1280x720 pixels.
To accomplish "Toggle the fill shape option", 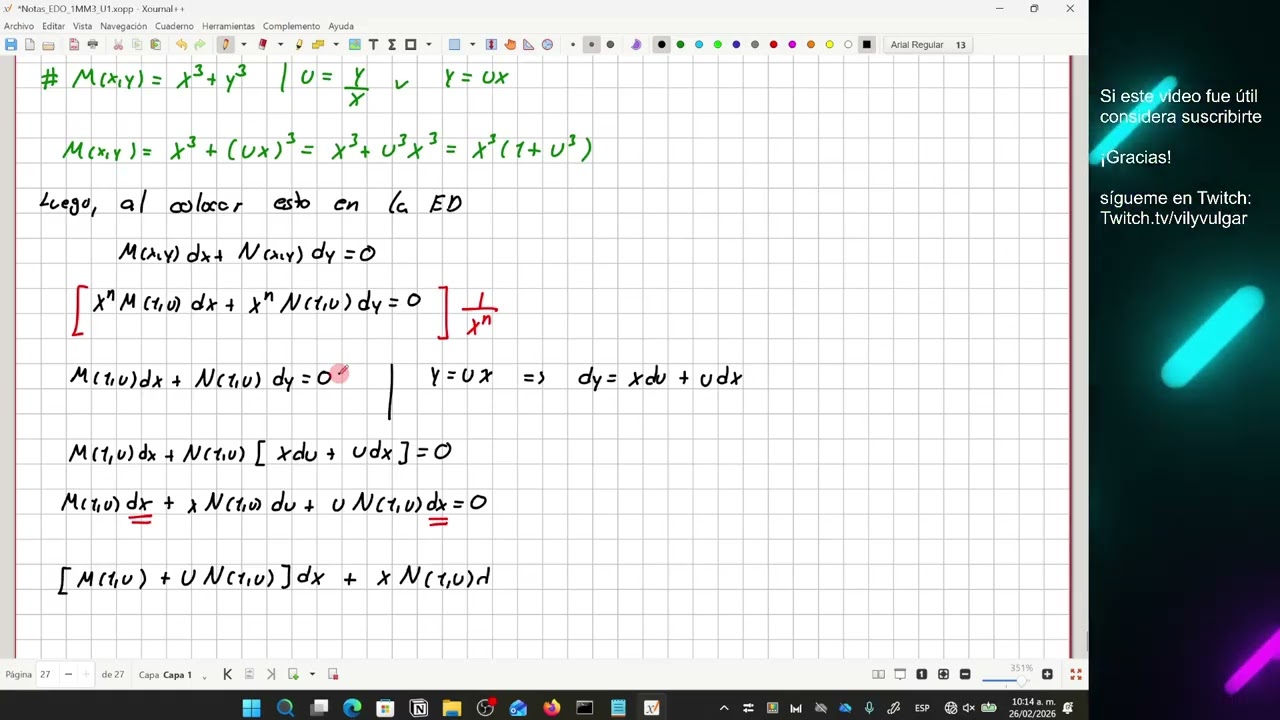I will point(636,44).
